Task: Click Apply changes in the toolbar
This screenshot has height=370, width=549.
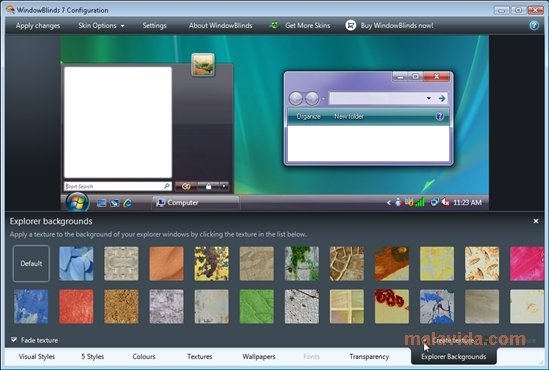Action: 38,26
